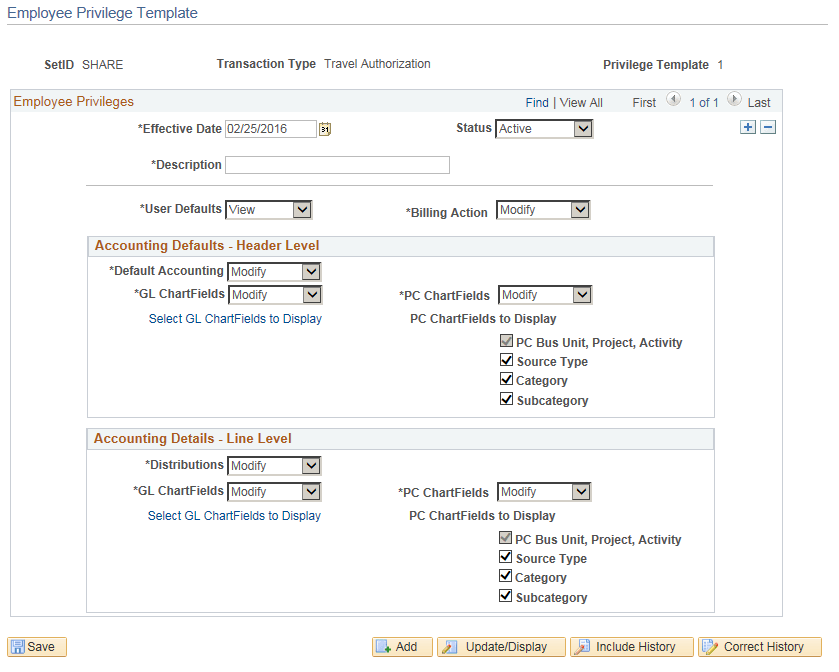Open the Distributions dropdown at Line Level
This screenshot has width=839, height=672.
(x=310, y=465)
